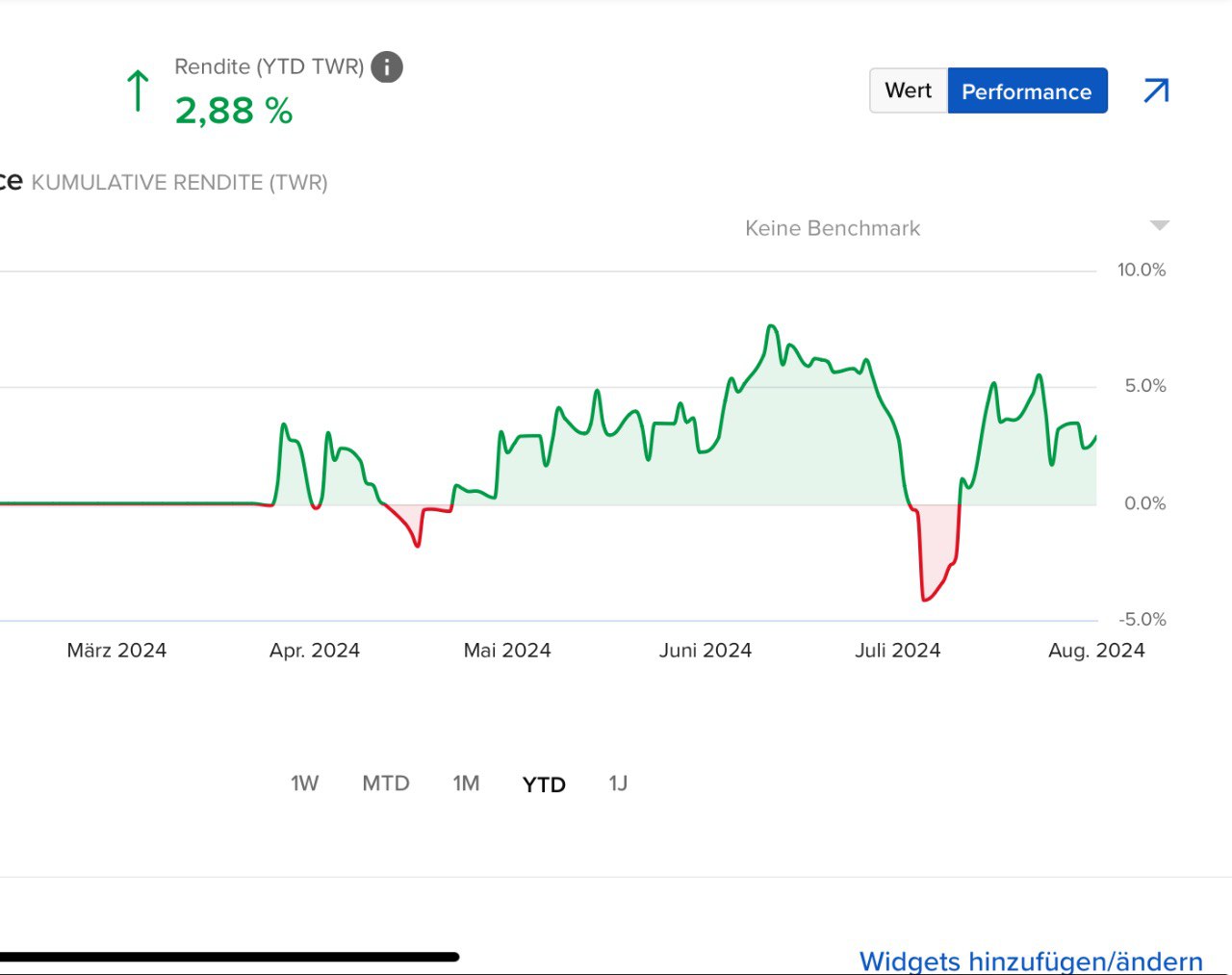Open the Widgets hinzufügen/ändern link
Screen dimensions: 1232x975
coord(1030,961)
